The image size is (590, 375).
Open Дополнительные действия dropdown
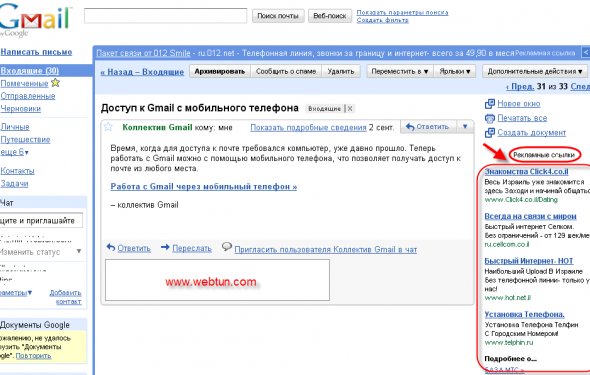tap(535, 71)
